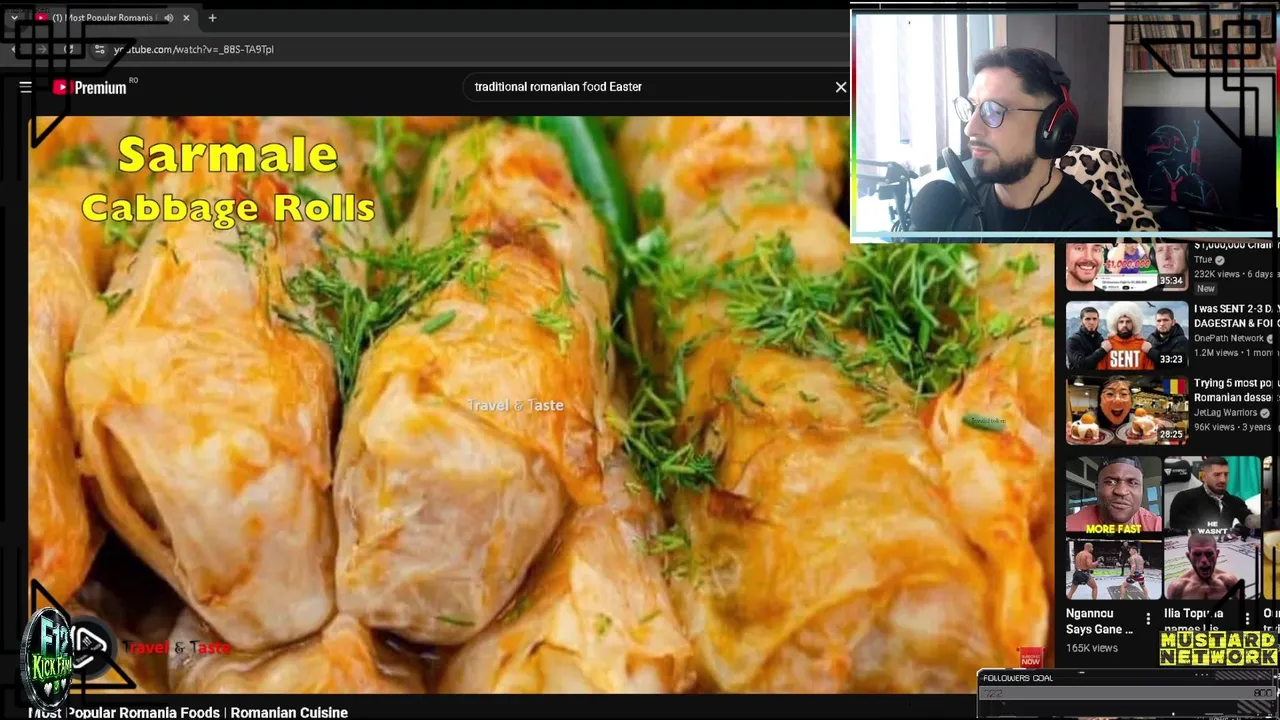Go to YouTube Premium home logo
1280x720 pixels.
(90, 87)
